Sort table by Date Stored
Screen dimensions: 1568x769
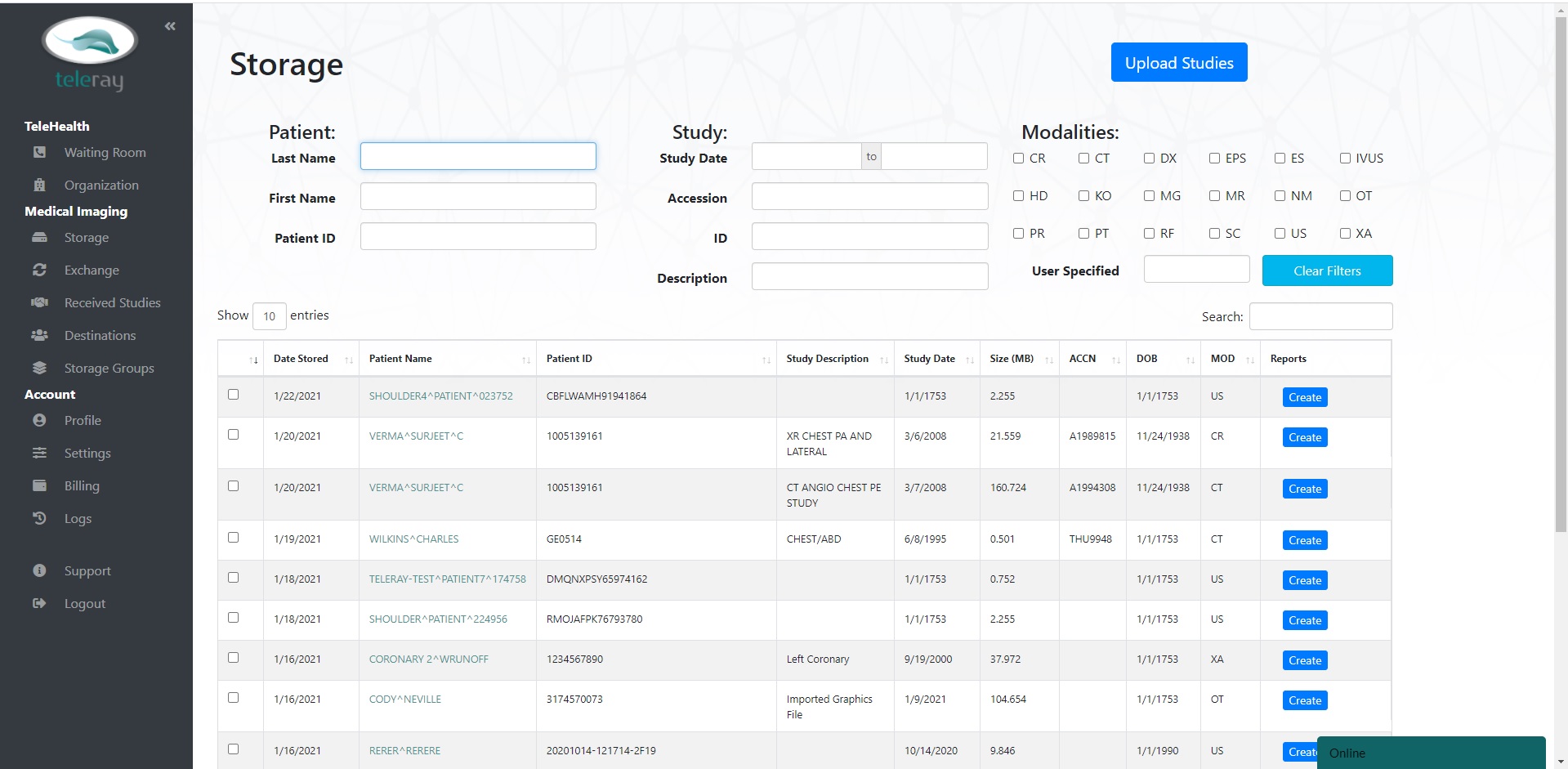(x=310, y=359)
